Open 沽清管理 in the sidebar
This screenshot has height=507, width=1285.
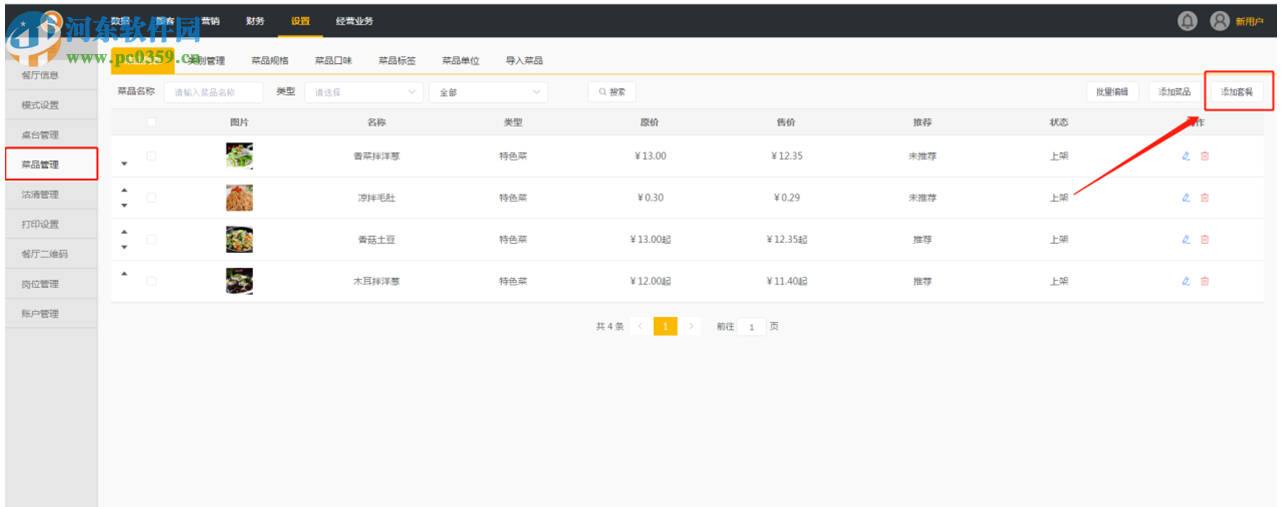tap(51, 195)
